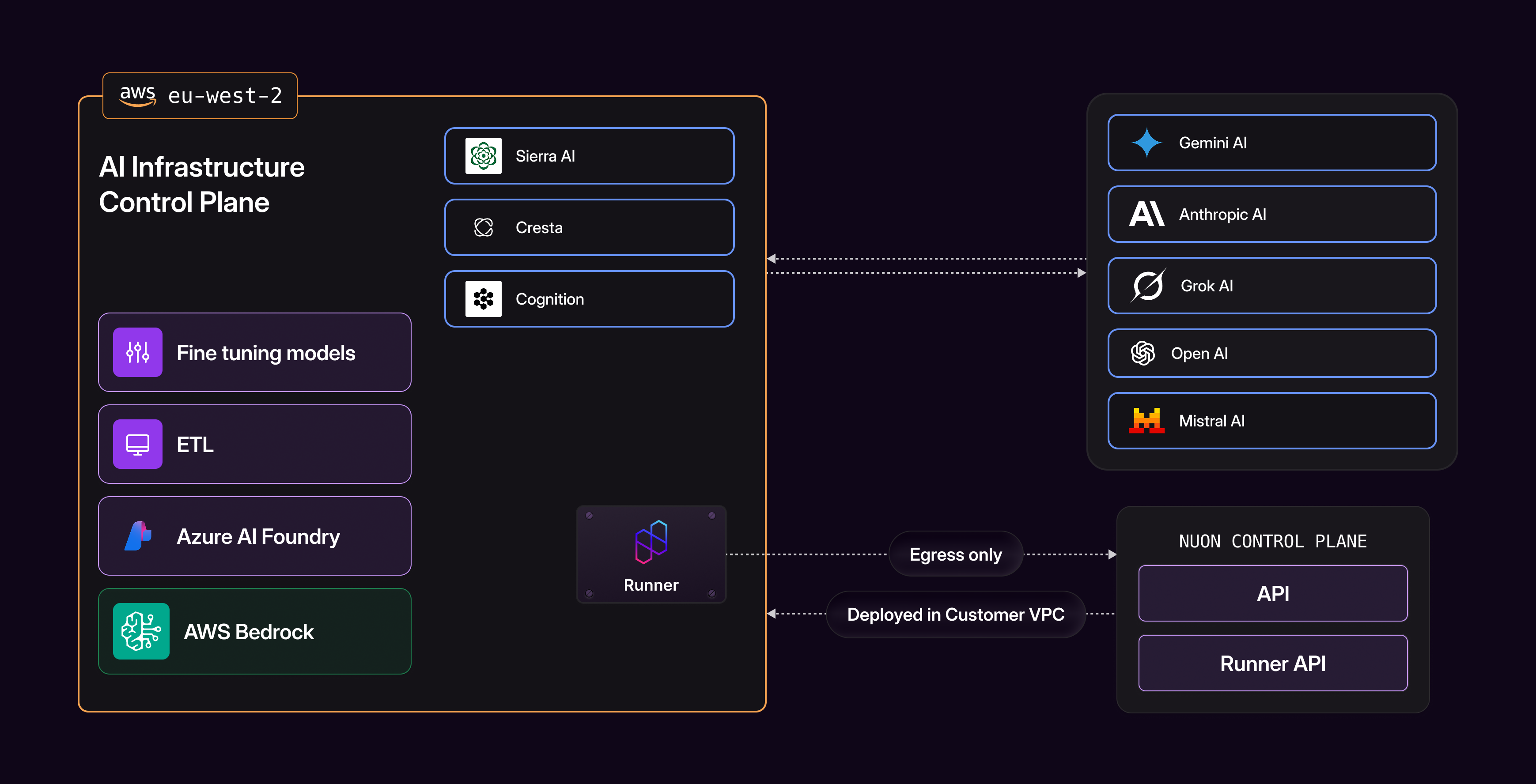Viewport: 1536px width, 784px height.
Task: Click the Cognition logo icon
Action: pos(483,299)
